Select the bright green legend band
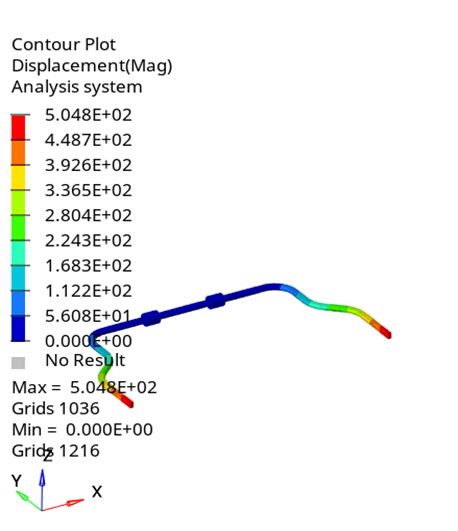Image resolution: width=458 pixels, height=531 pixels. point(18,228)
